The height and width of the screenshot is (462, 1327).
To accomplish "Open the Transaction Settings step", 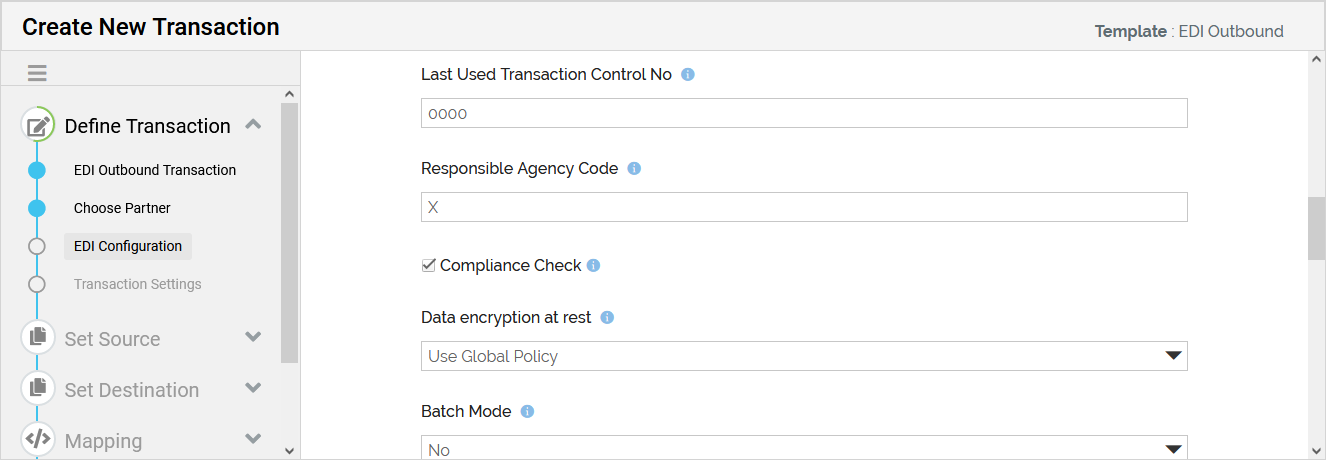I will pos(137,284).
